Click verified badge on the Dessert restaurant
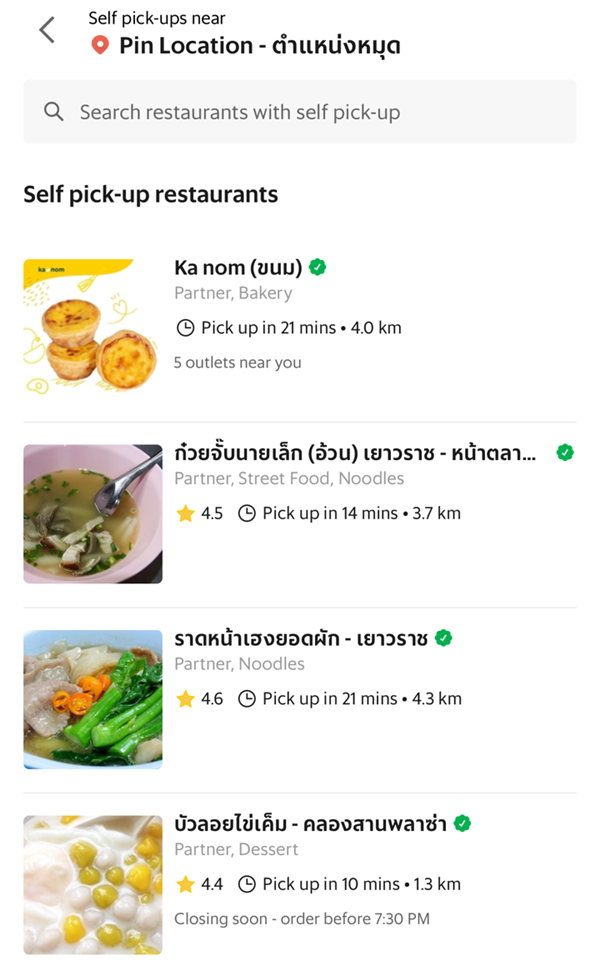 click(x=462, y=824)
